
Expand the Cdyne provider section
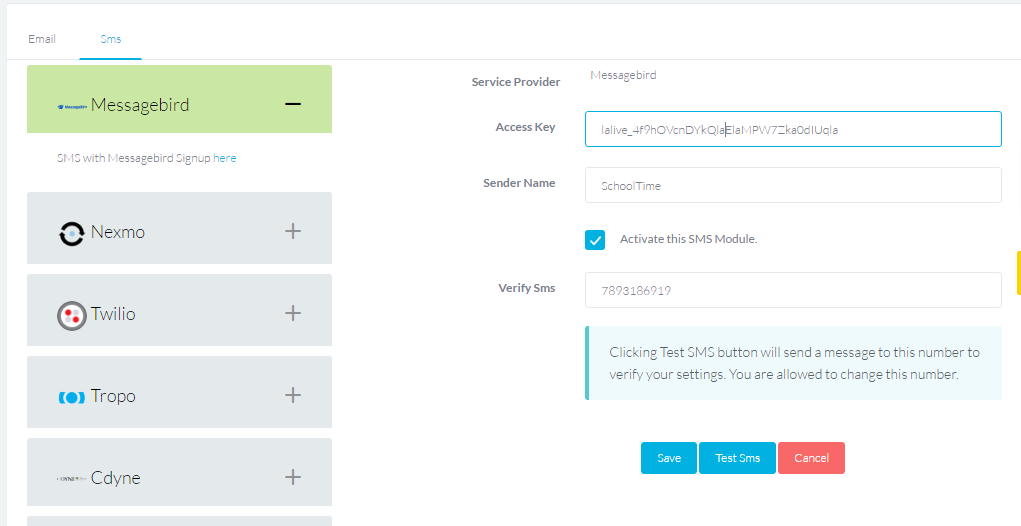click(x=293, y=477)
